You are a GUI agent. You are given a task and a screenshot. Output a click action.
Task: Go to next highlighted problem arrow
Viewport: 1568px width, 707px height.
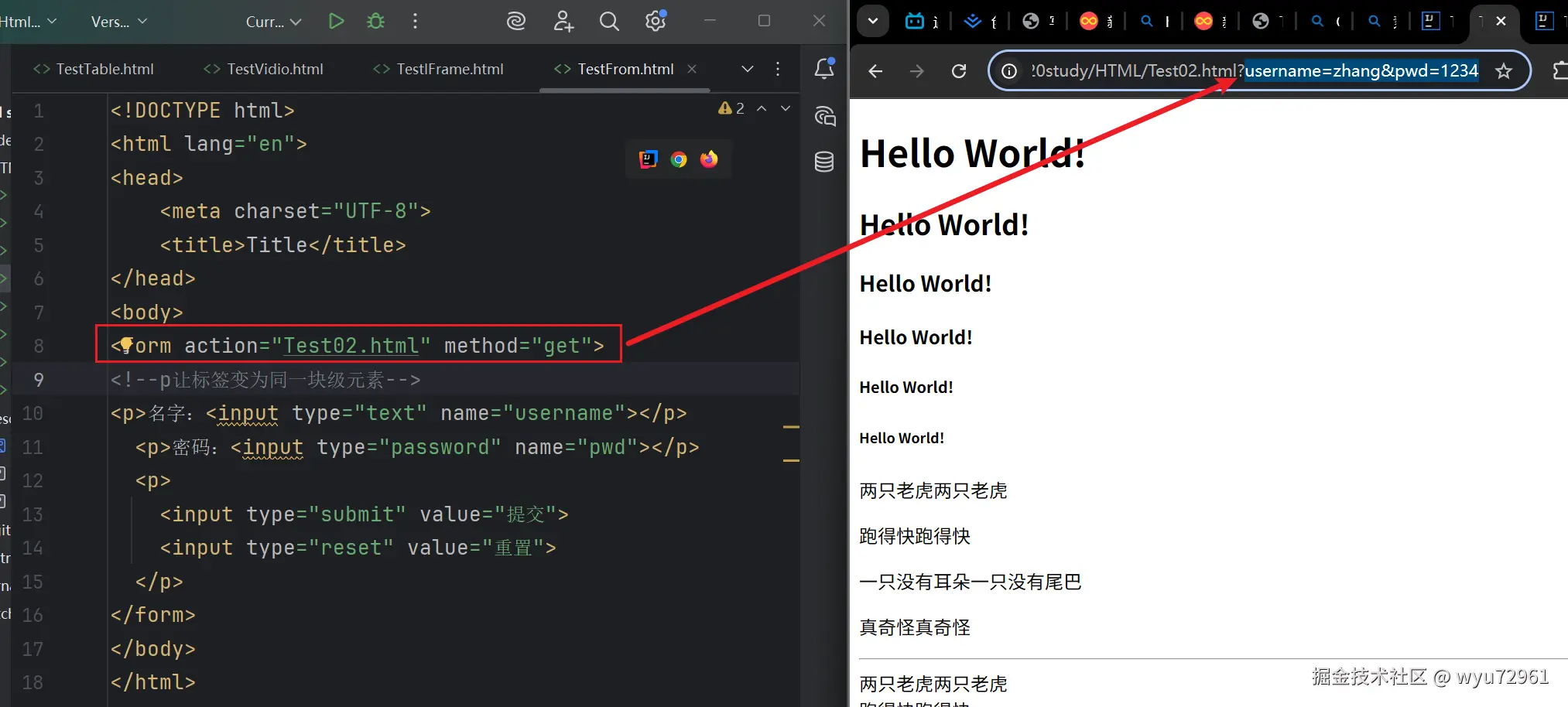(786, 108)
